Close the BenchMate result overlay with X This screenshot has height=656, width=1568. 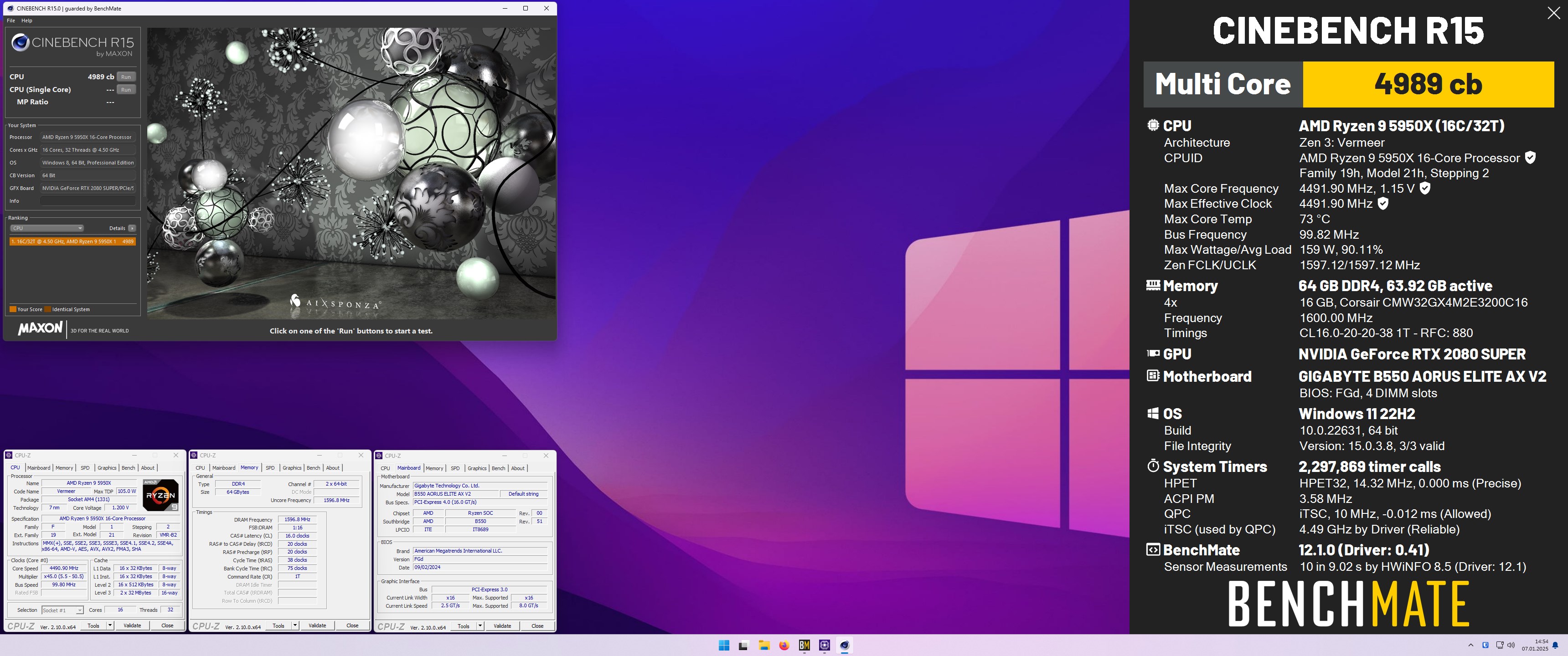[1553, 13]
